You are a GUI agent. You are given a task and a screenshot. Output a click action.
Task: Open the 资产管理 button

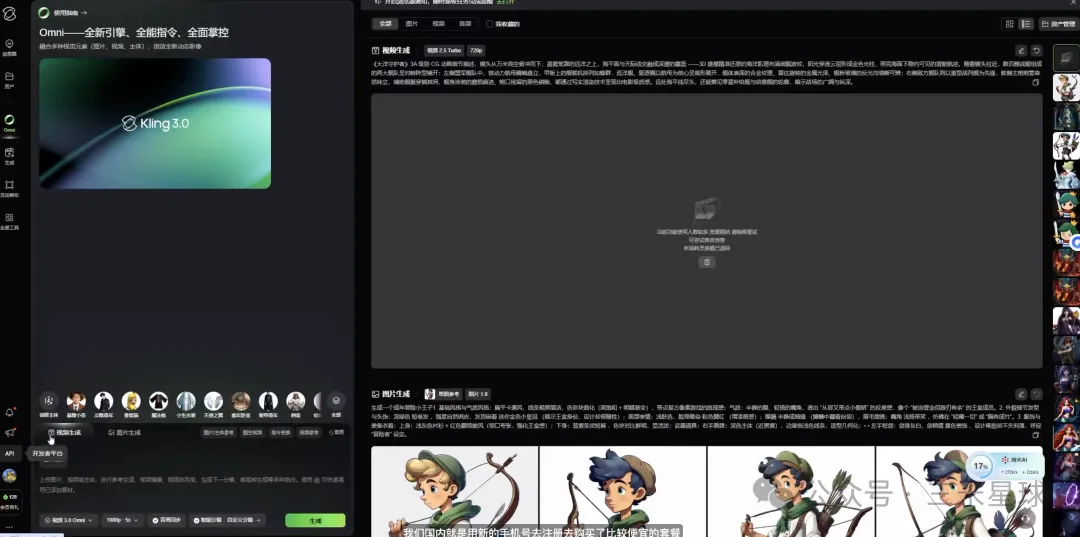click(x=1057, y=24)
